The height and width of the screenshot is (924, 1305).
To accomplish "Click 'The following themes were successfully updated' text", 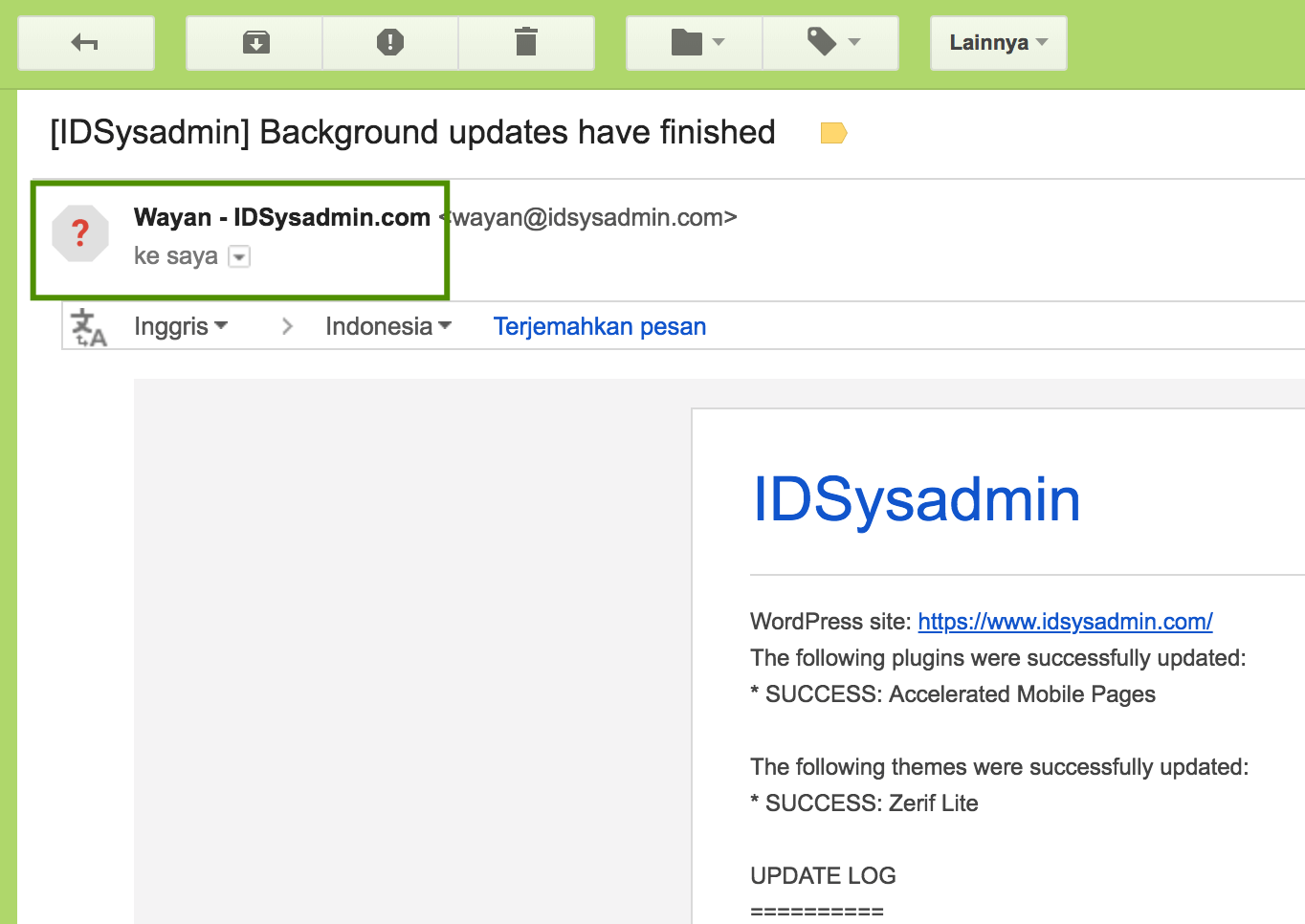I will (x=1000, y=767).
